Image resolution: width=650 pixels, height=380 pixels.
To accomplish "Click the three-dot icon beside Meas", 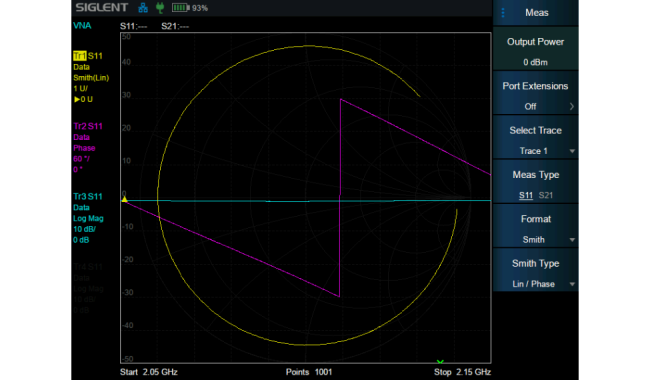I will tap(503, 13).
